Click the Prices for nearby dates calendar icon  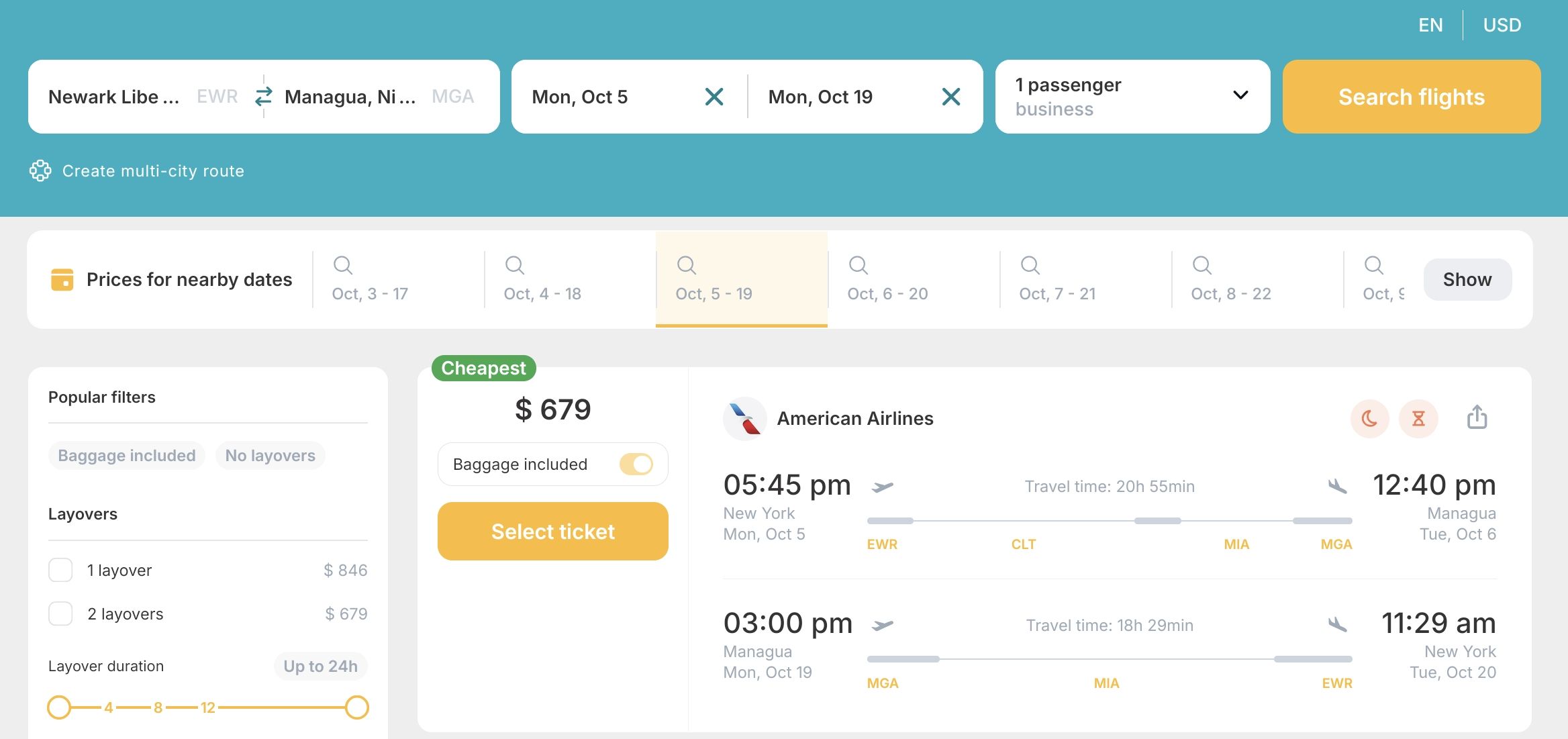62,279
